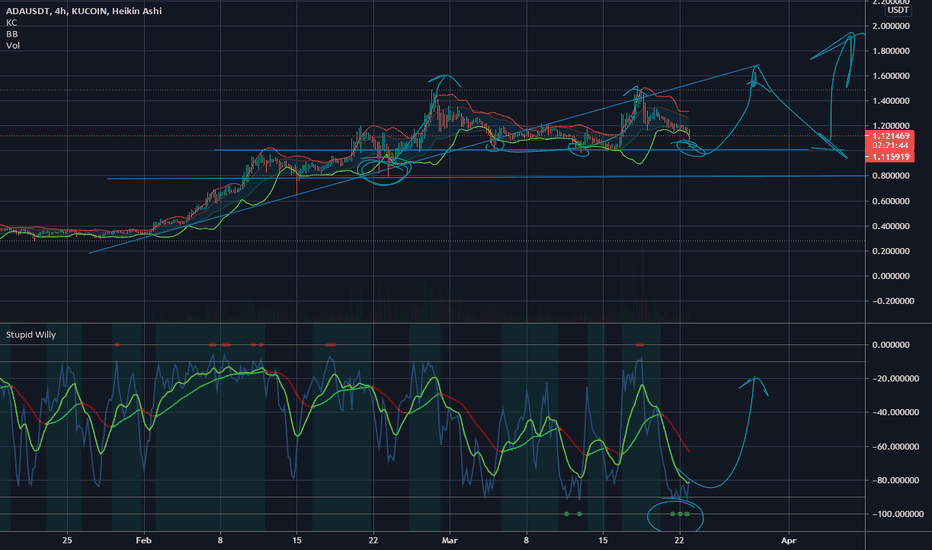
Task: Click the 0.800000 price axis label
Action: (x=891, y=176)
